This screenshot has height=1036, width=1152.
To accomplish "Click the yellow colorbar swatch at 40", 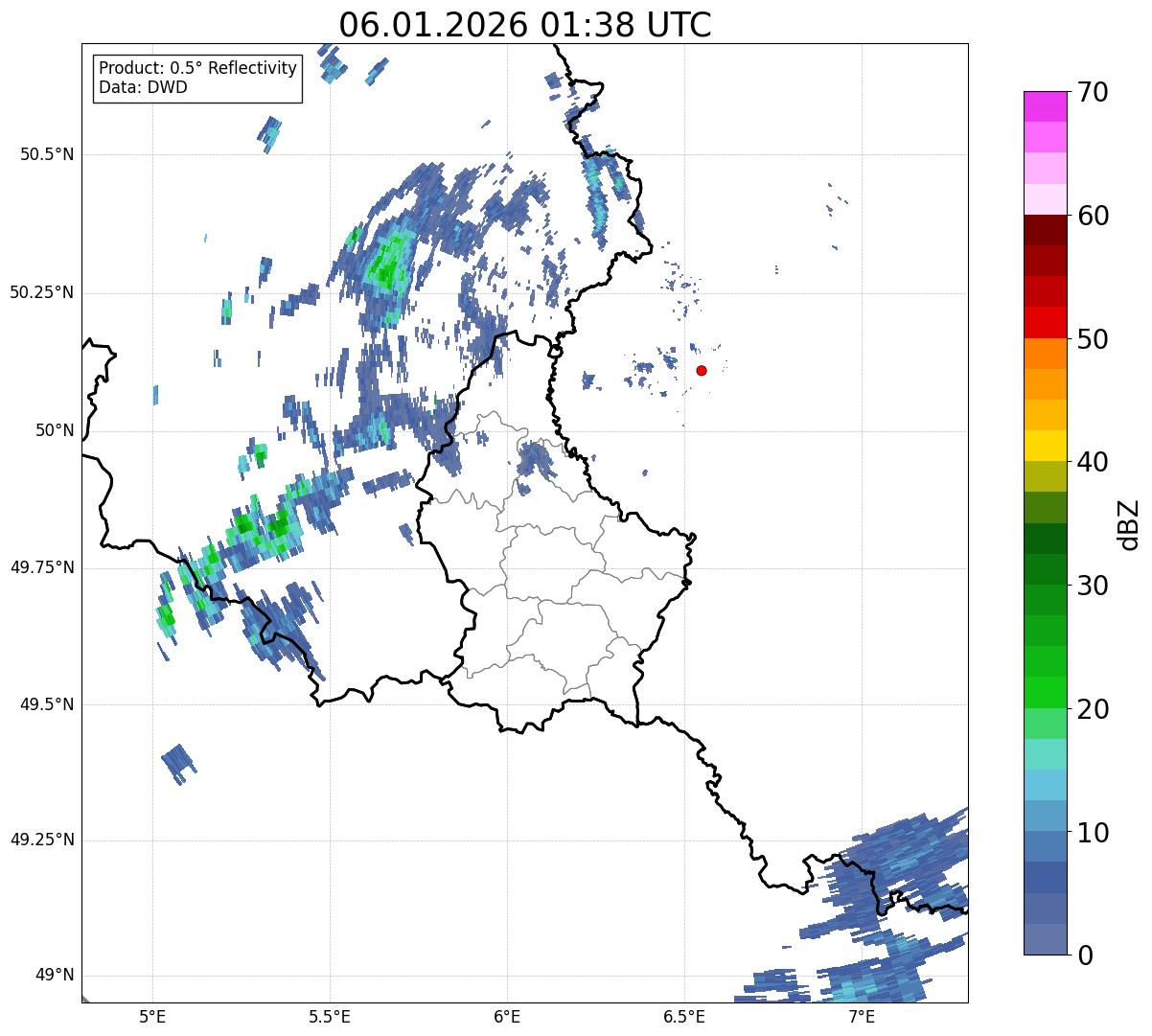I will (x=1046, y=447).
